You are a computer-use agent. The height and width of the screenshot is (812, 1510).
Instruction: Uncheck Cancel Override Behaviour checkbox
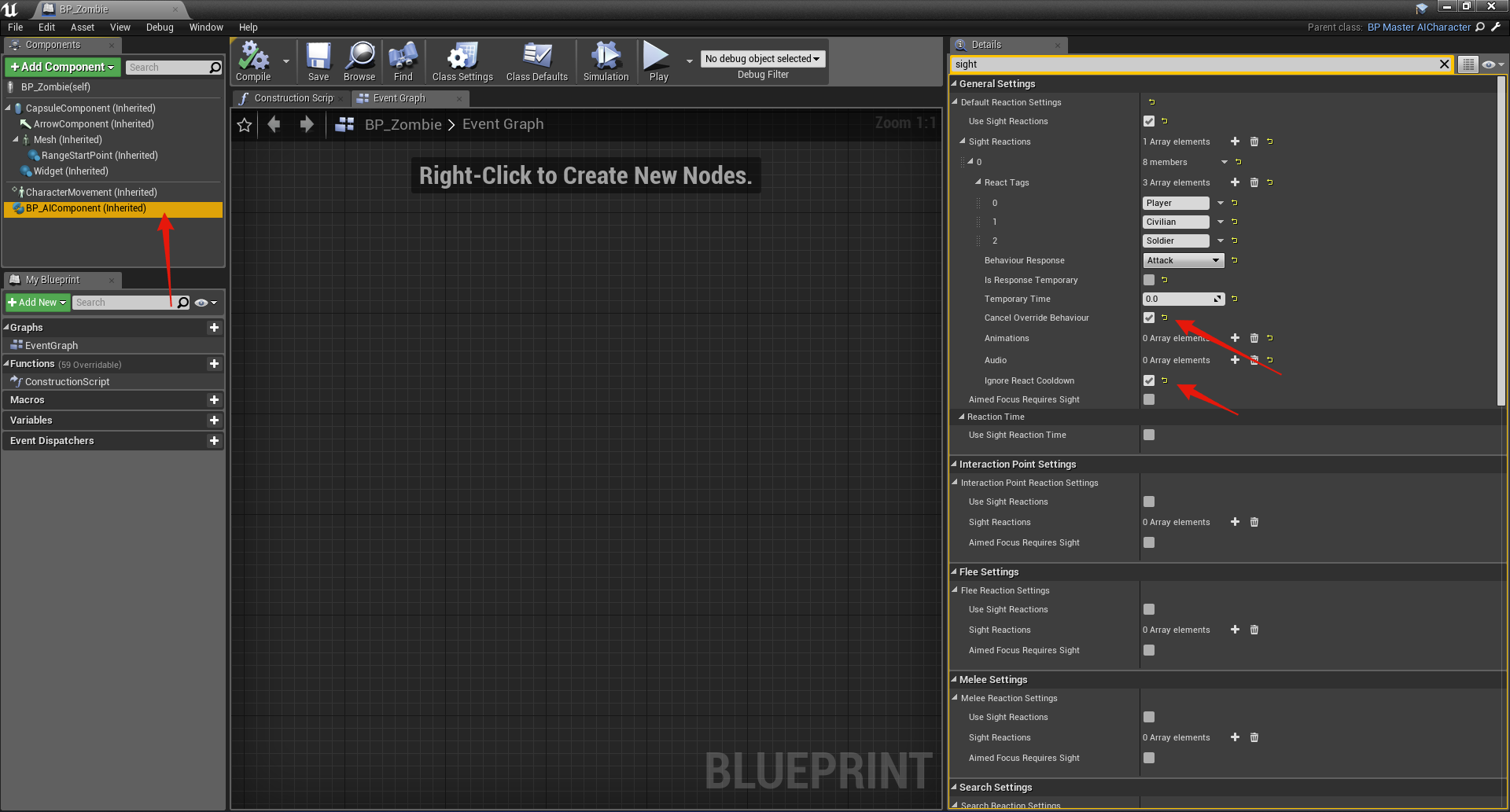pos(1149,318)
